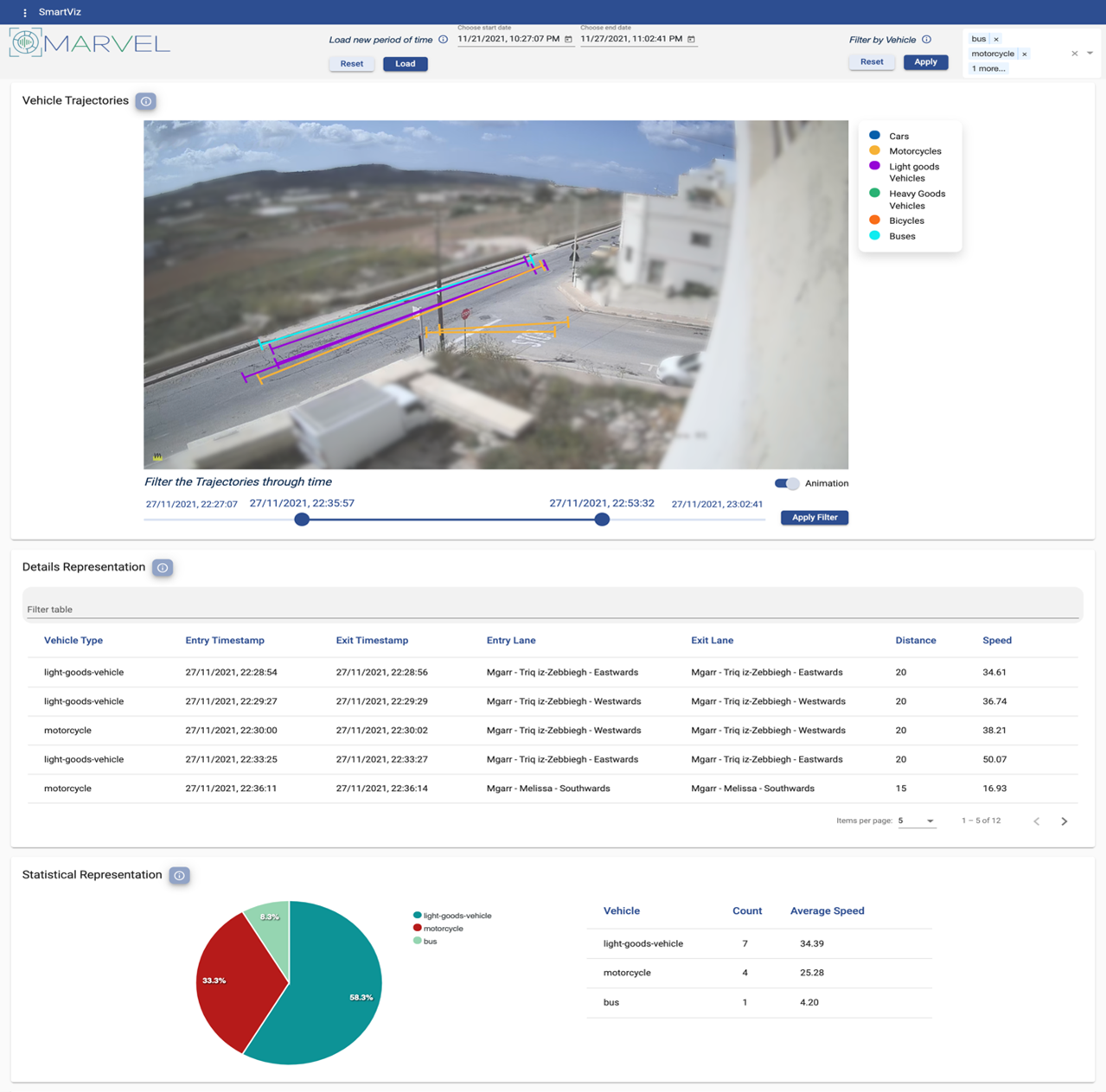1106x1092 pixels.
Task: Go to the next table page
Action: pyautogui.click(x=1064, y=821)
